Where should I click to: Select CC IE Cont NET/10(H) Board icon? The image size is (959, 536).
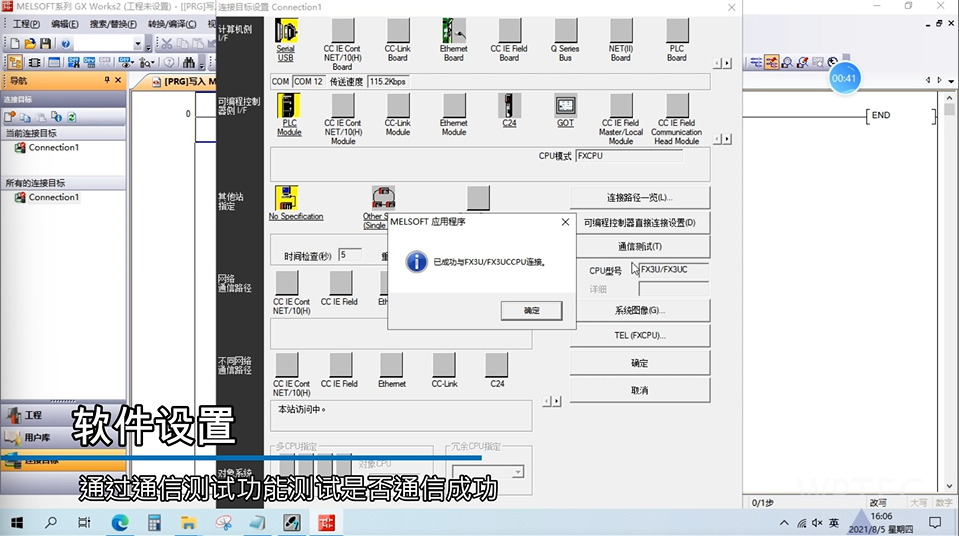[x=342, y=31]
